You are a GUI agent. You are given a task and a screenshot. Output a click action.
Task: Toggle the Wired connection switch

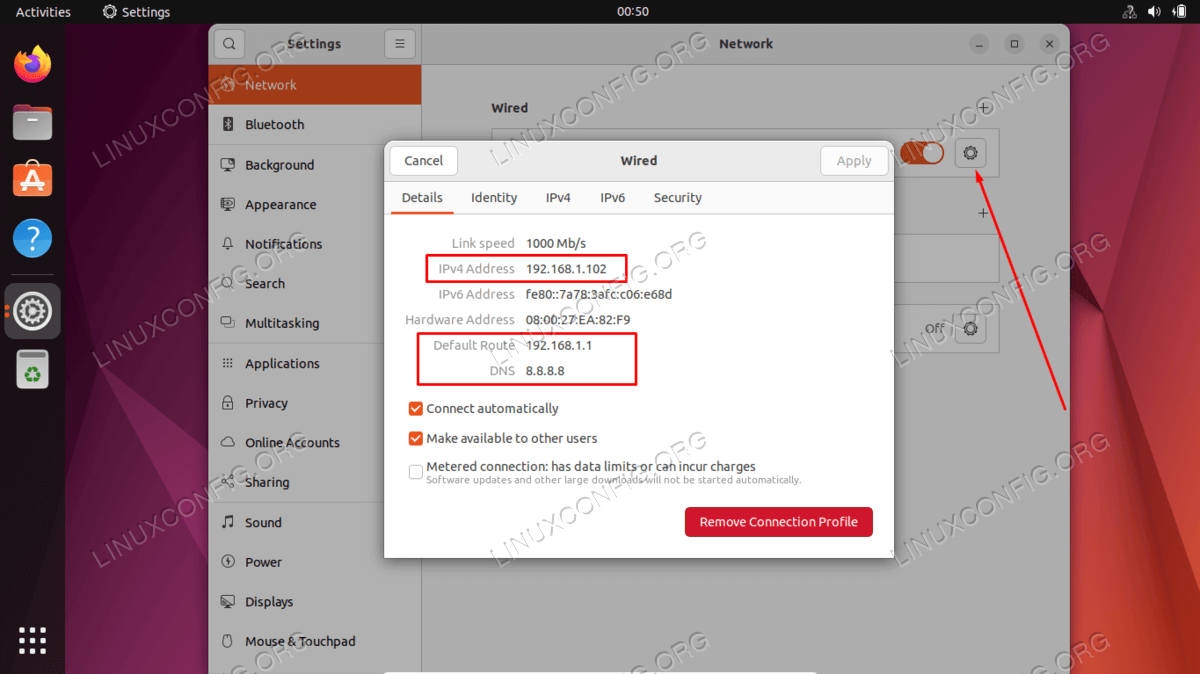pyautogui.click(x=921, y=153)
